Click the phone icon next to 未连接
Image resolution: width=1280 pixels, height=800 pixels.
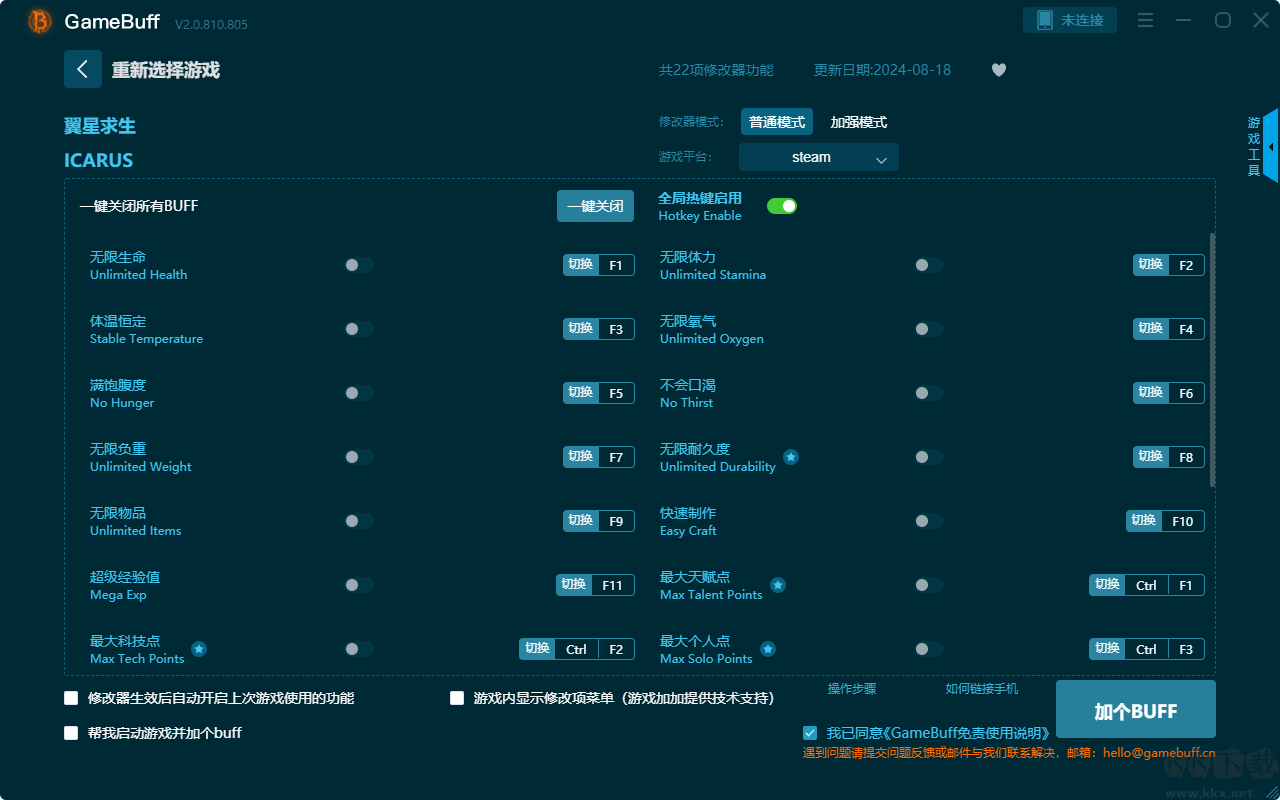[1045, 20]
